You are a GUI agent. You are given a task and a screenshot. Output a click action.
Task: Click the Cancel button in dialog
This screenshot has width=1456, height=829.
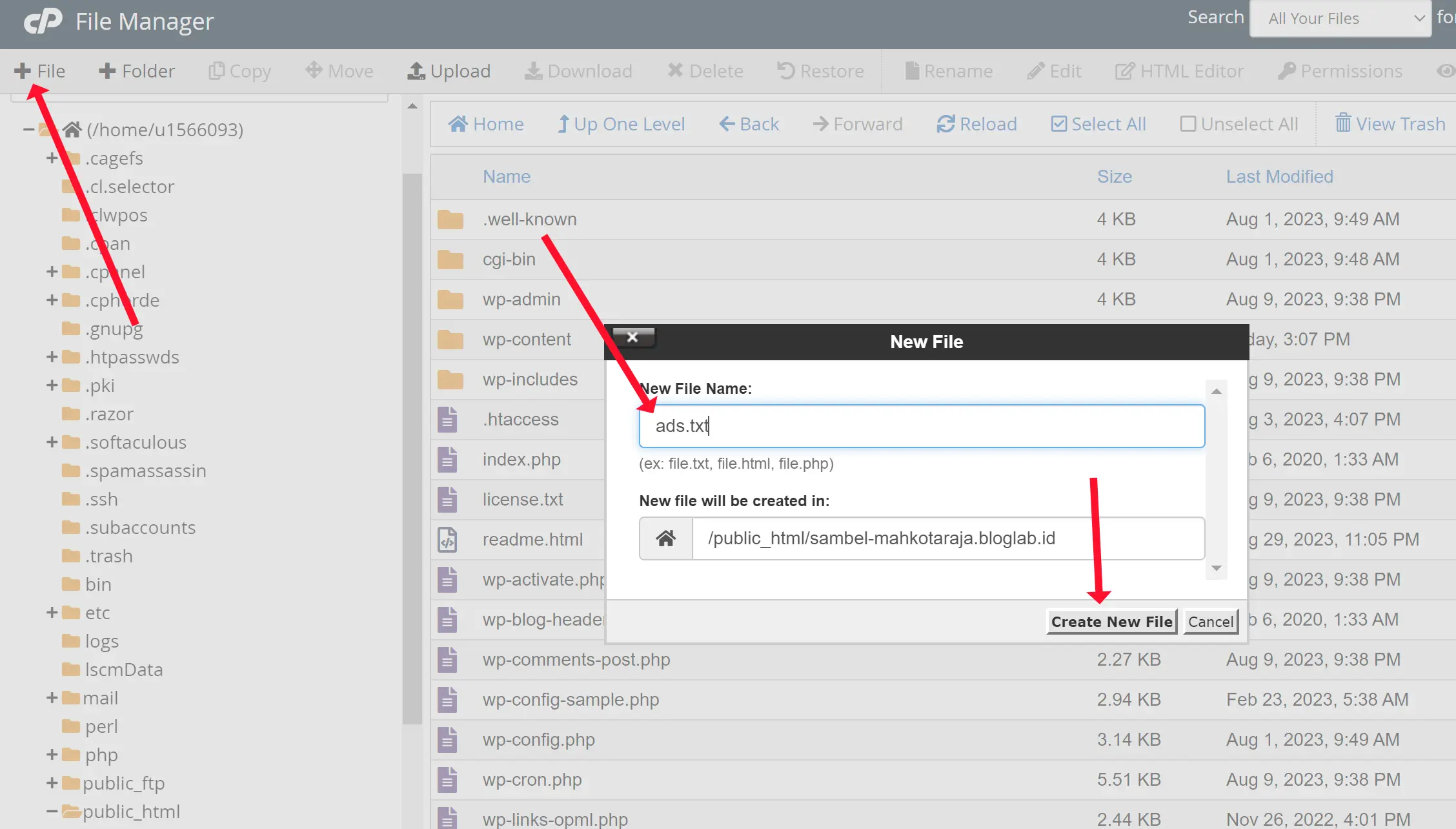point(1209,621)
